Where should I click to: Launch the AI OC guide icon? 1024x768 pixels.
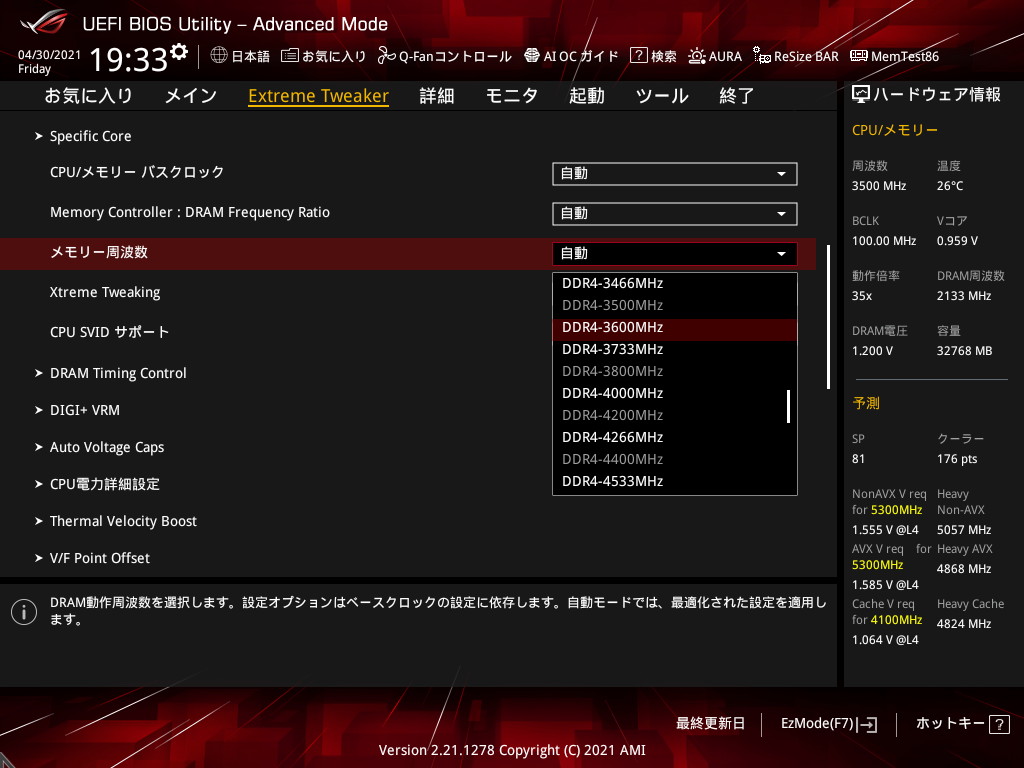click(x=532, y=56)
